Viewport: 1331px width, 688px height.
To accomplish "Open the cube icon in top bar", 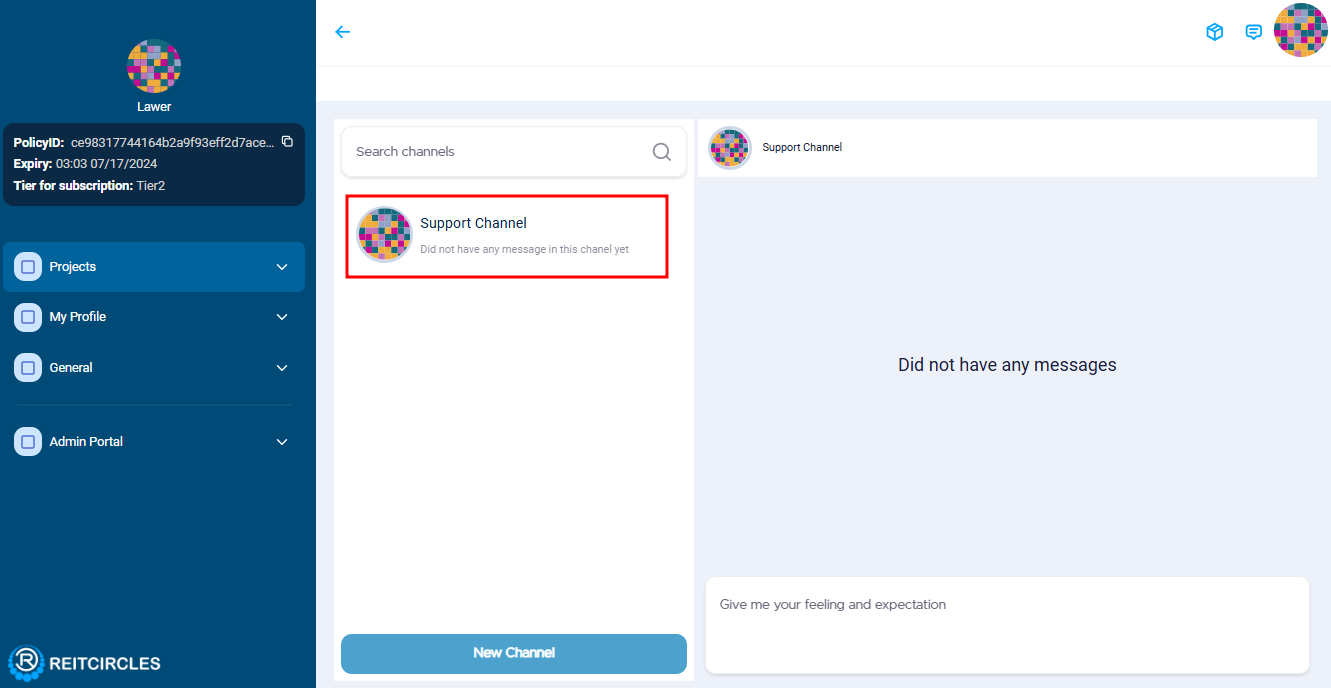I will 1215,32.
